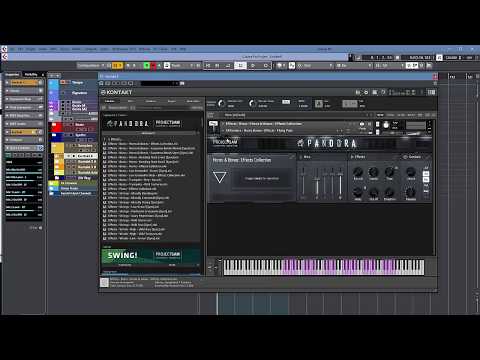The height and width of the screenshot is (360, 480).
Task: Click the Cubase icon in the window title bar
Action: 4,49
